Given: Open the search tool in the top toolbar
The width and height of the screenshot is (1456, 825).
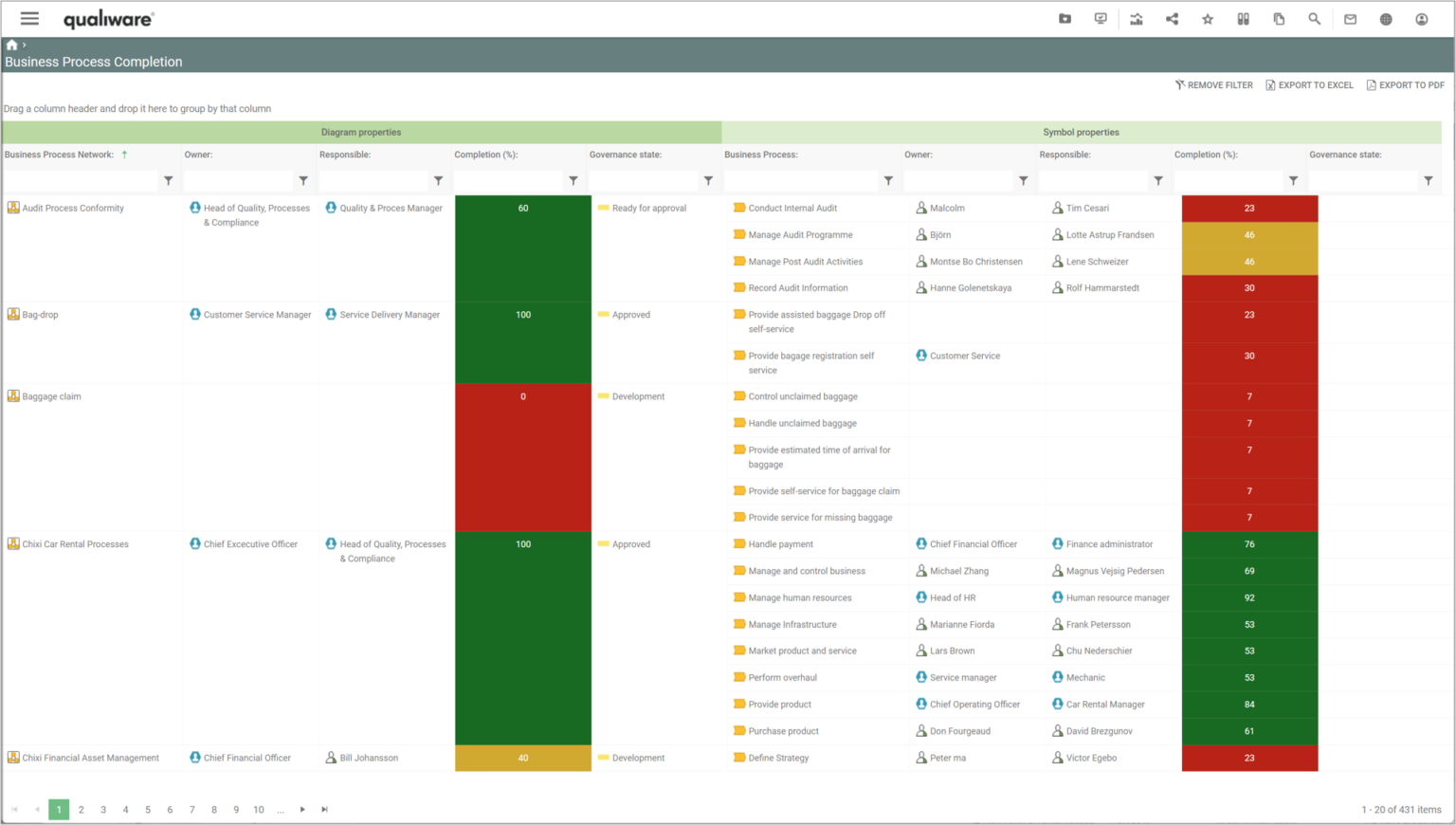Looking at the screenshot, I should tap(1314, 18).
